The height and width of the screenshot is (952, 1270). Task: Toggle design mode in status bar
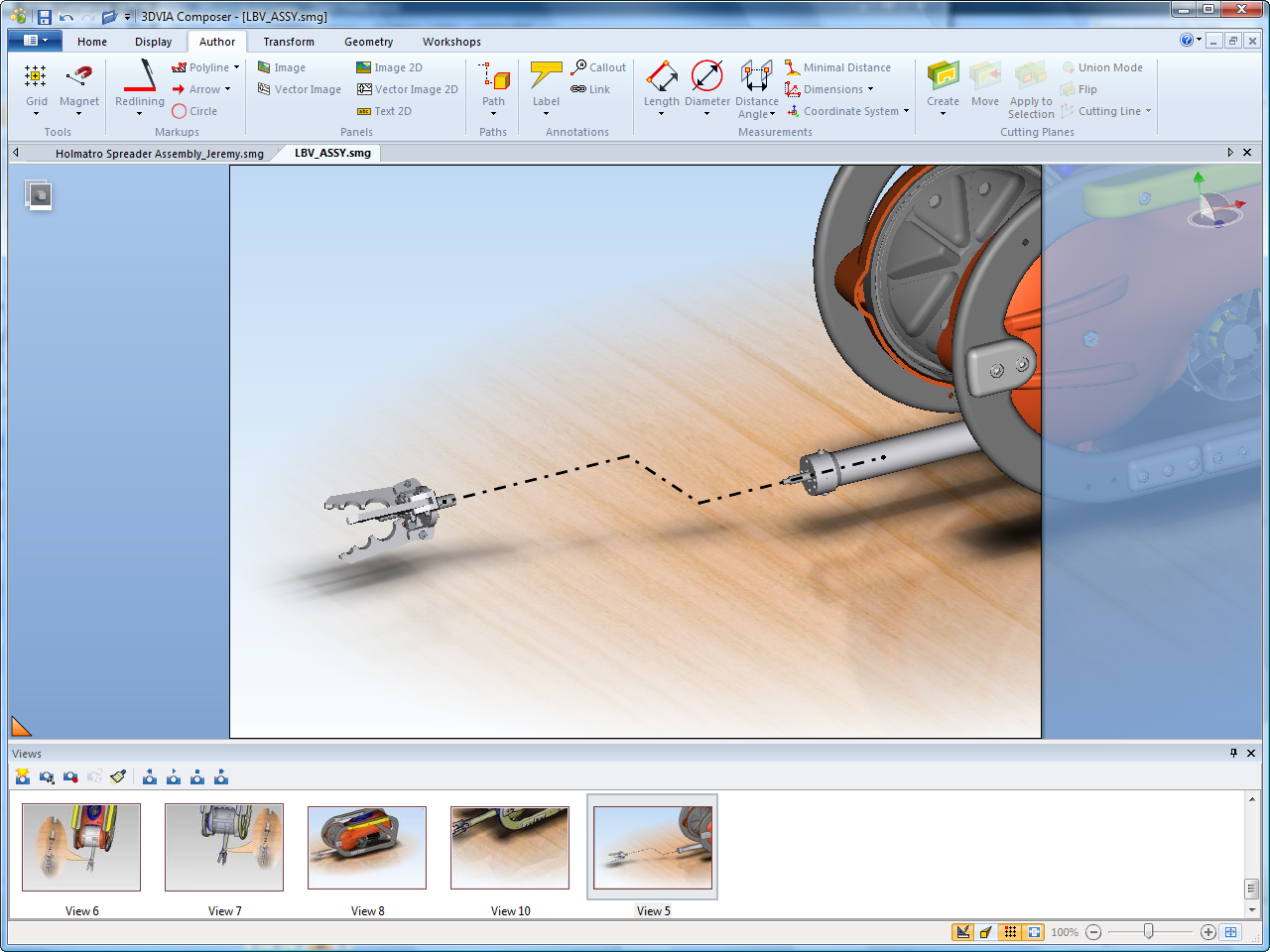coord(962,932)
